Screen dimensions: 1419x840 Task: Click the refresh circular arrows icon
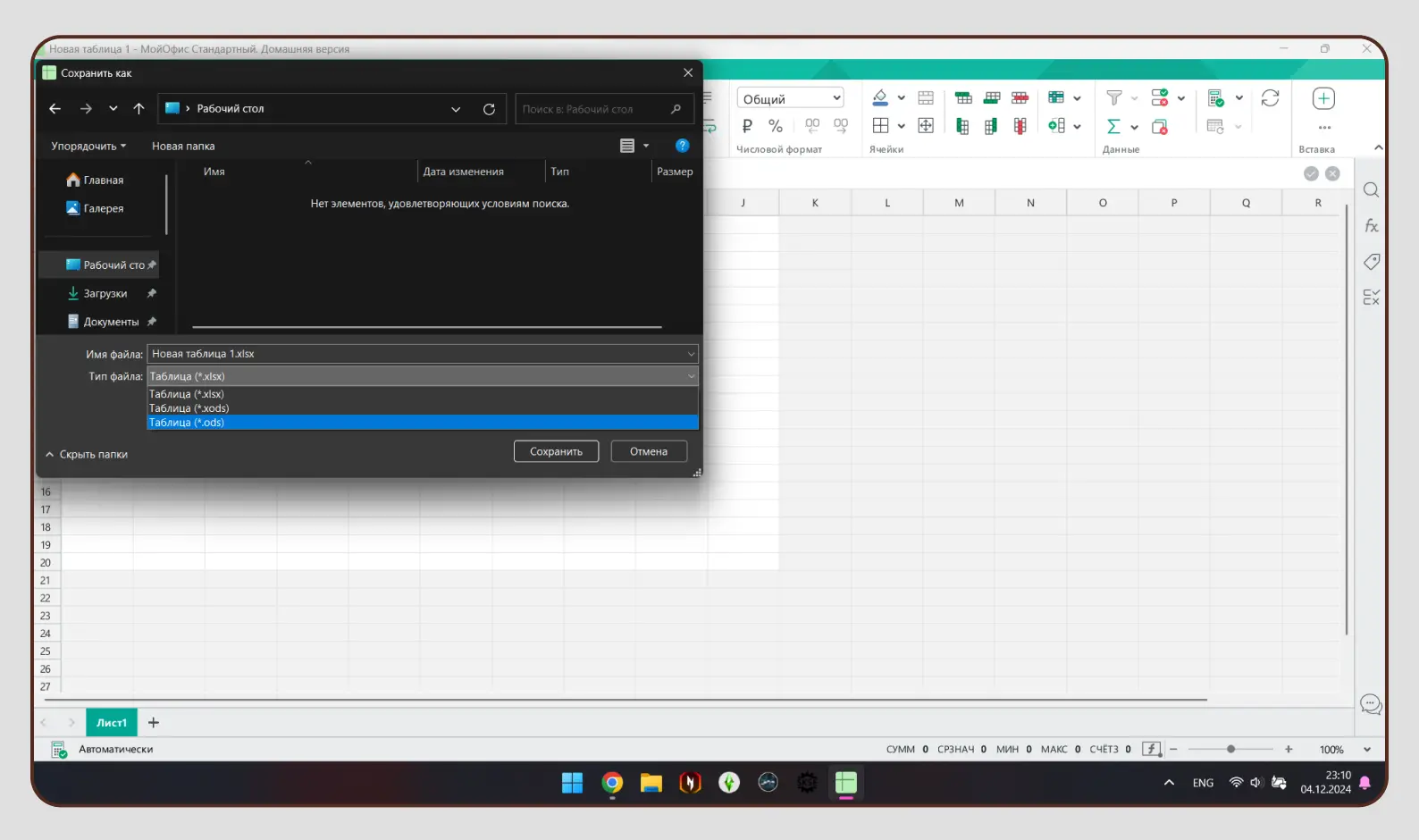pyautogui.click(x=1270, y=97)
